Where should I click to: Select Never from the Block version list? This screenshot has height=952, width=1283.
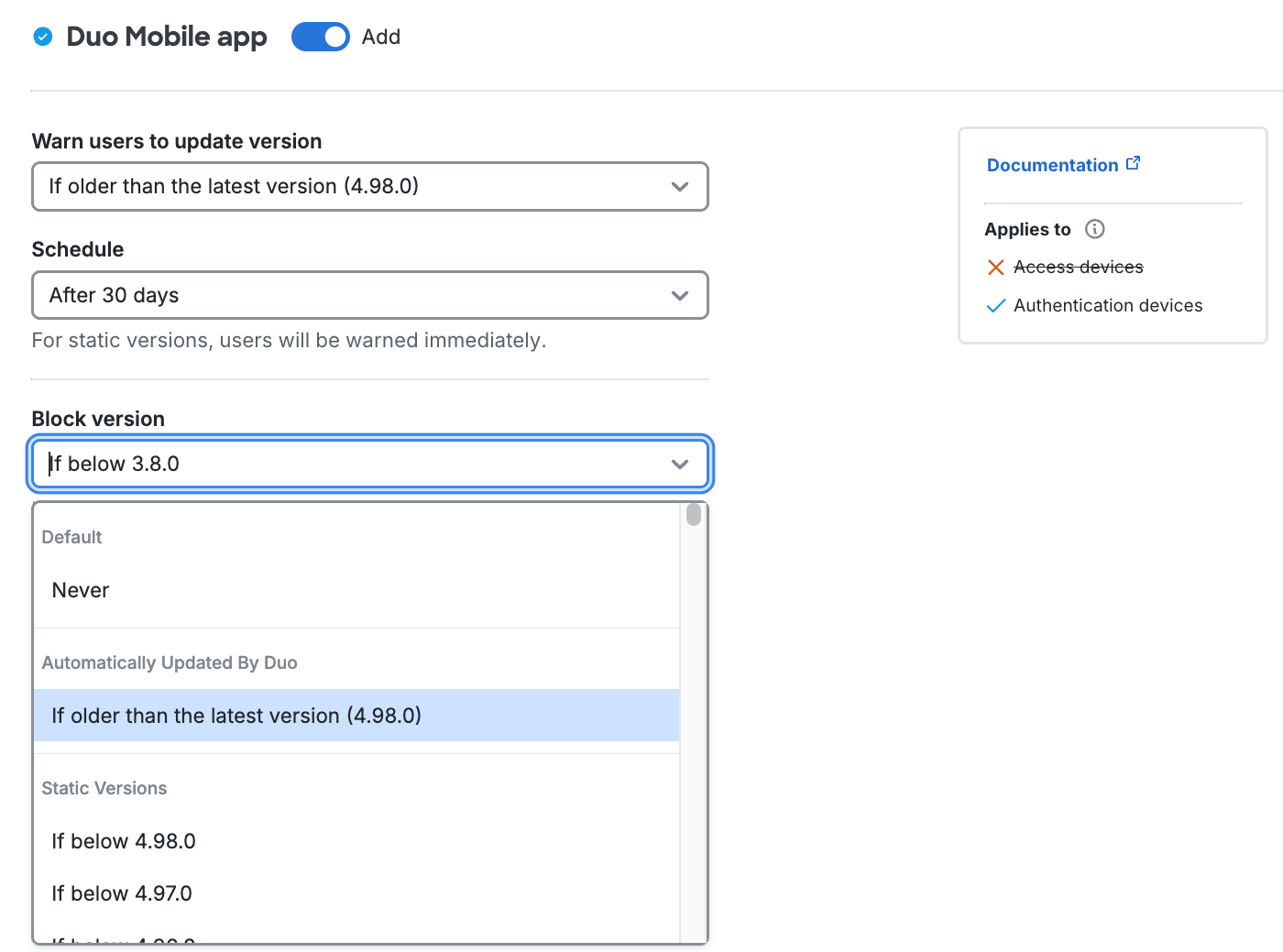(x=81, y=590)
